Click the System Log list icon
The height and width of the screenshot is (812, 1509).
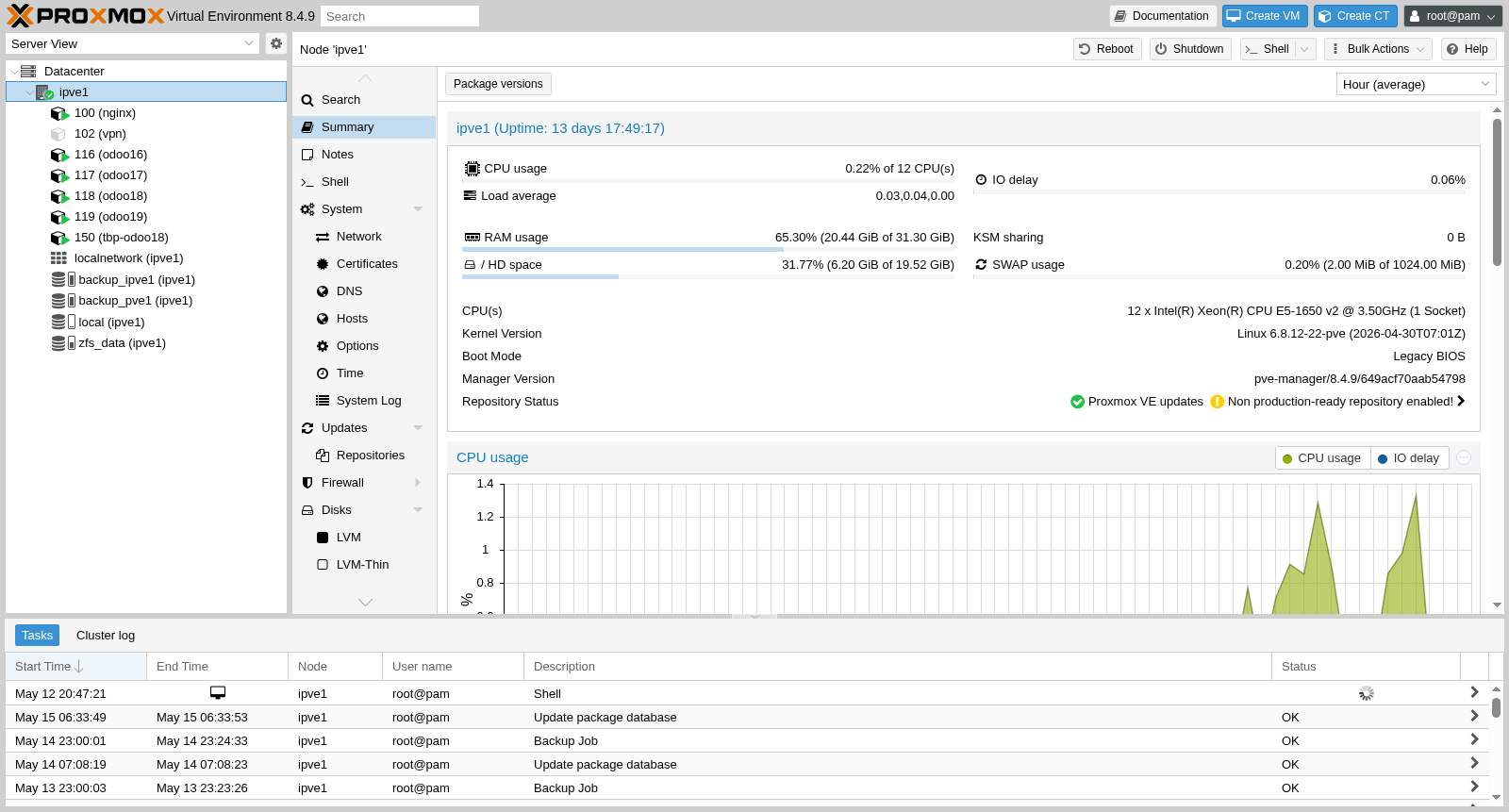coord(323,401)
